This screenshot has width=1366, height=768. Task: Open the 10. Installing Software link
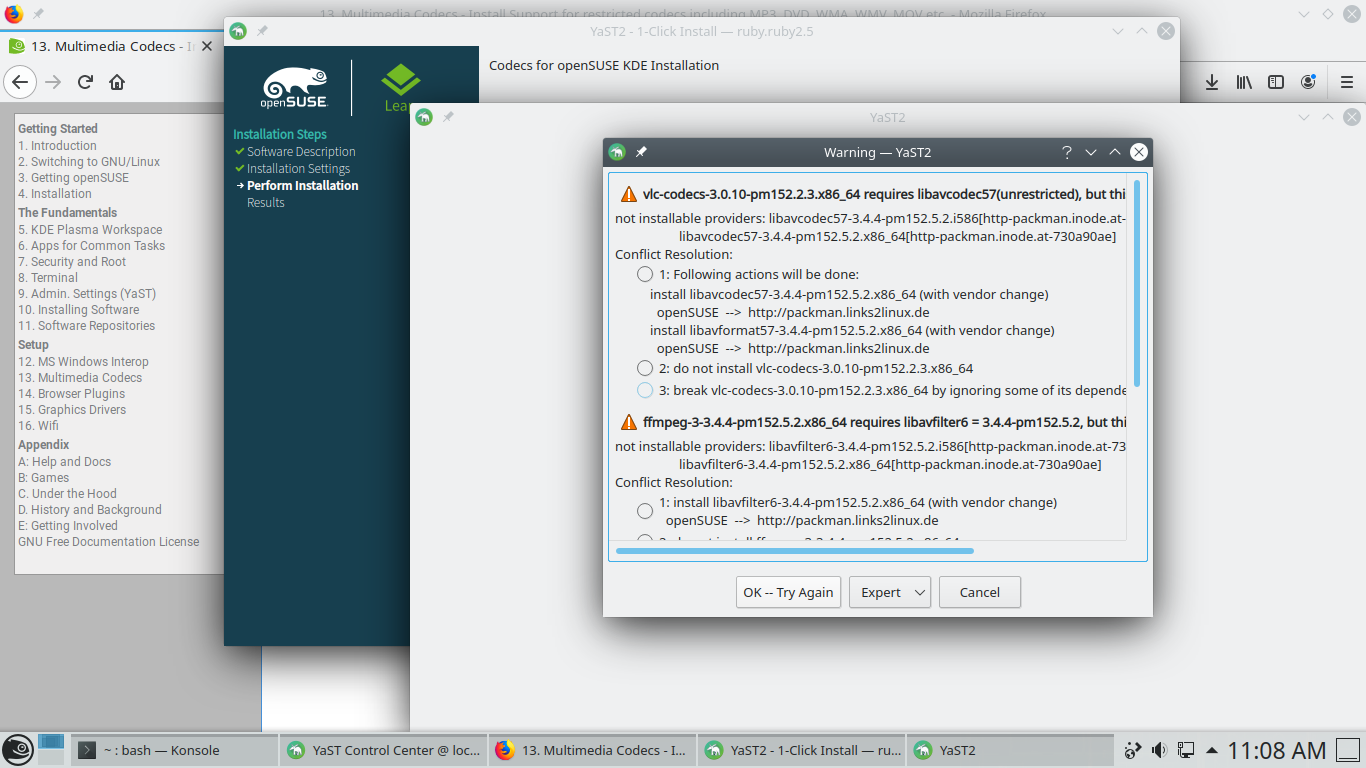coord(78,310)
